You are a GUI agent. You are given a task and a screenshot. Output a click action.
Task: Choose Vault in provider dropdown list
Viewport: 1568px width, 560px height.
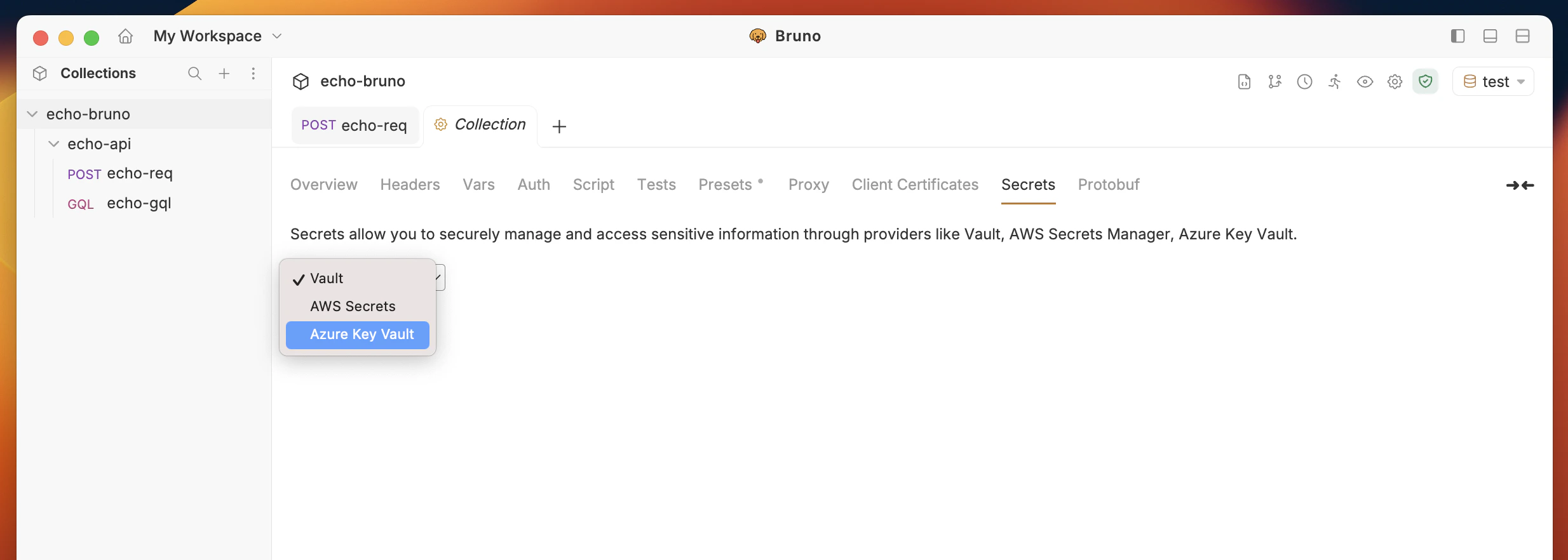click(x=358, y=279)
